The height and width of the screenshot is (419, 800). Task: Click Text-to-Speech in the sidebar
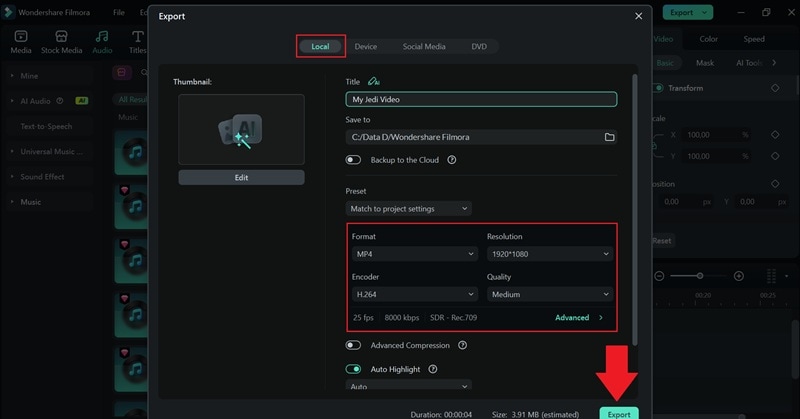point(46,126)
